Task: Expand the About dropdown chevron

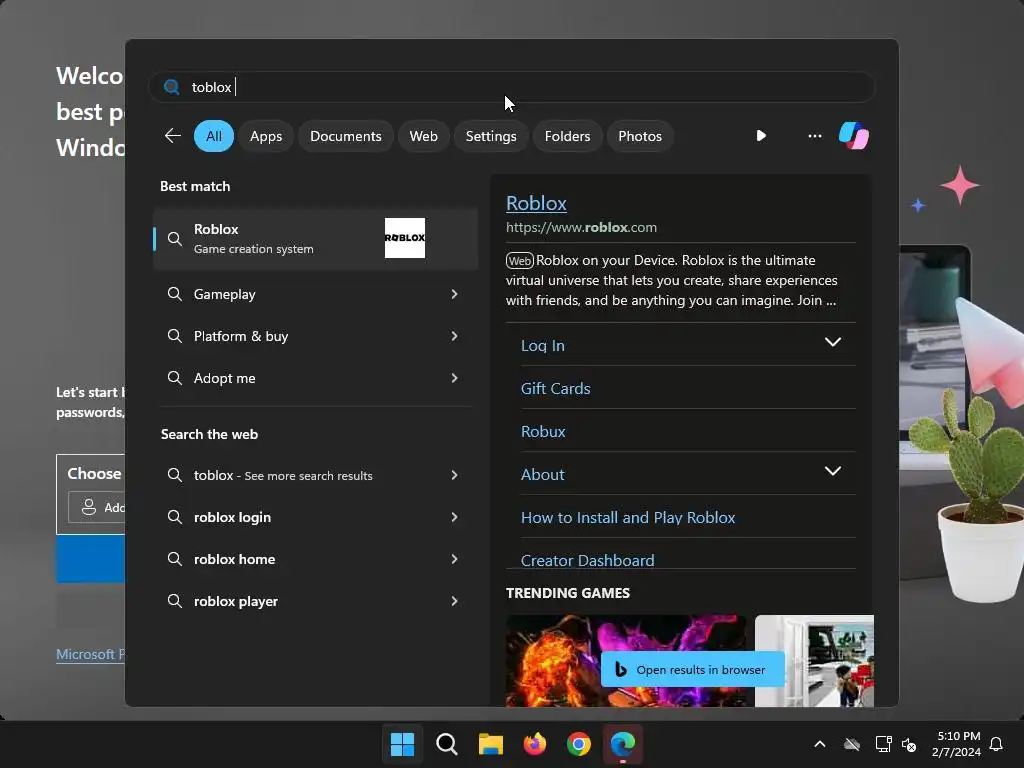Action: click(833, 471)
